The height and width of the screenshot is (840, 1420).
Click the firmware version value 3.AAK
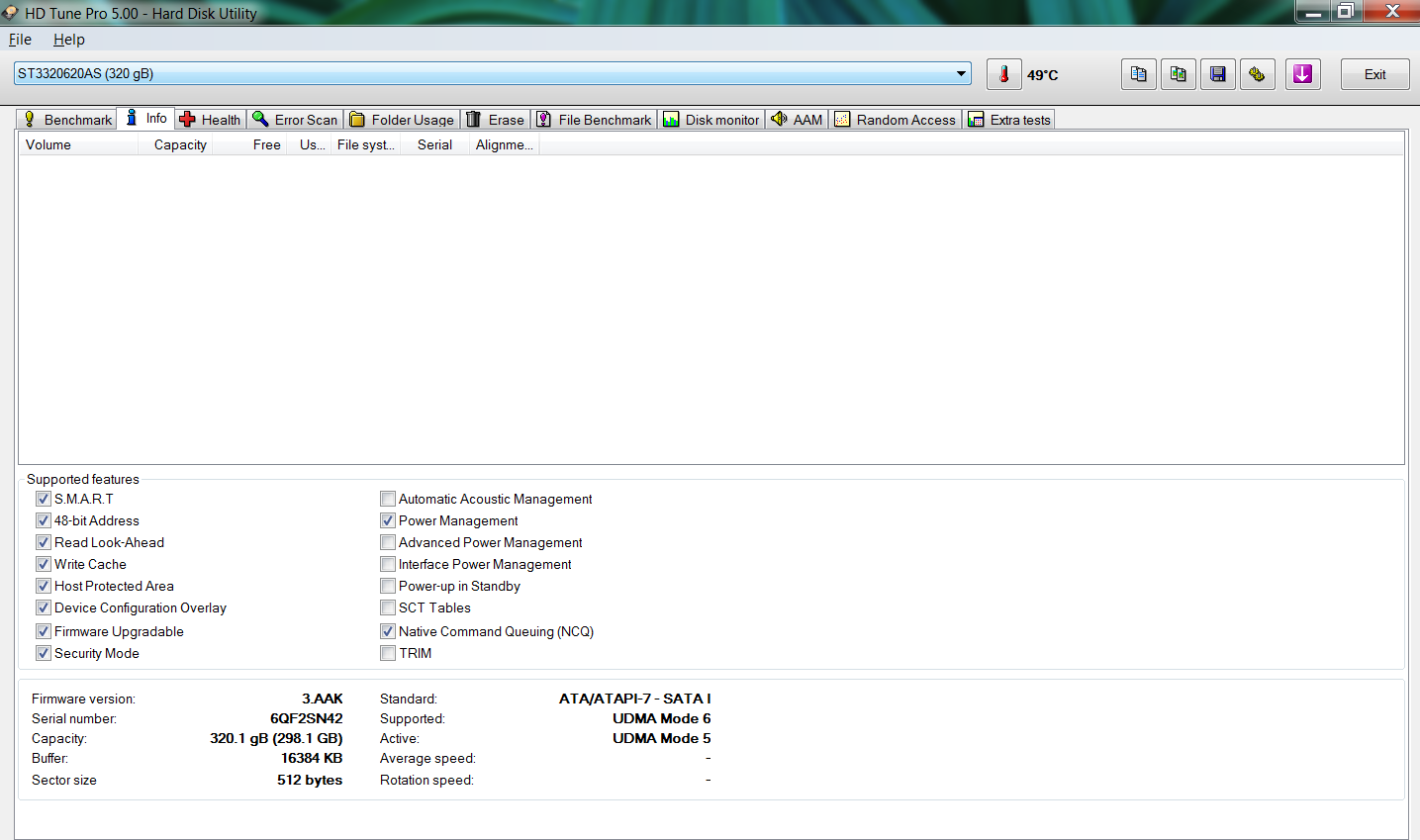323,699
